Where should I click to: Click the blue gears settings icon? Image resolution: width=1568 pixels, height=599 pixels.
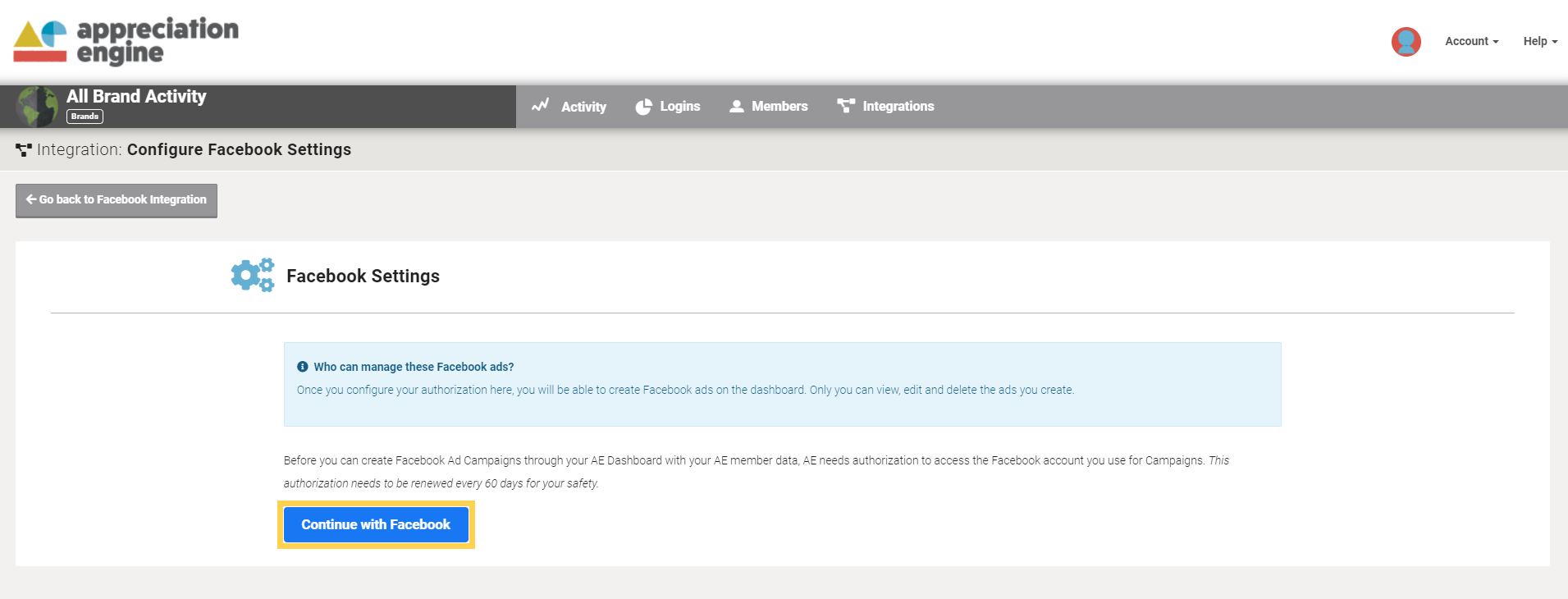coord(253,275)
